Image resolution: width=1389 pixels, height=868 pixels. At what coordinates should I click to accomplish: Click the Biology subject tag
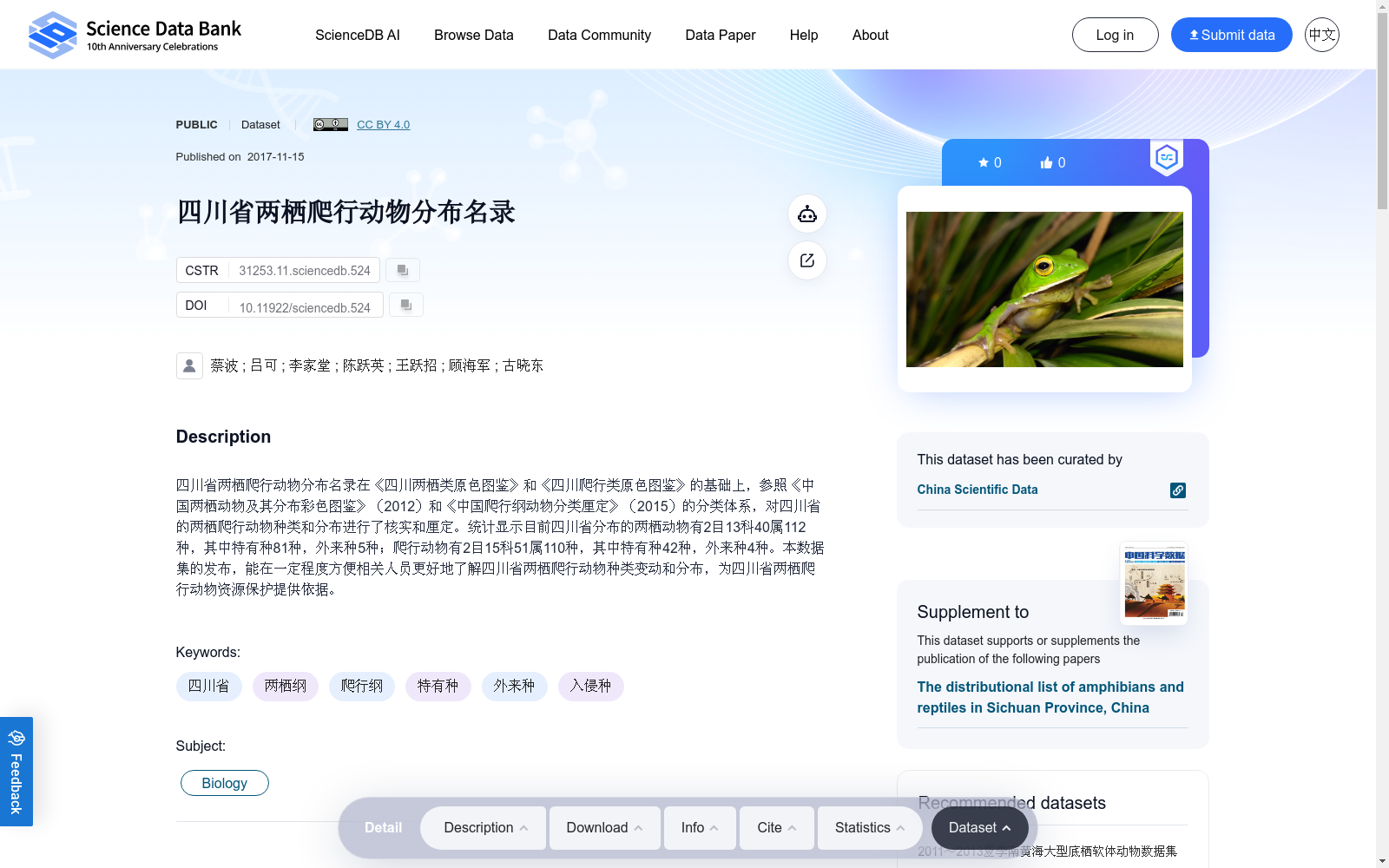point(225,783)
